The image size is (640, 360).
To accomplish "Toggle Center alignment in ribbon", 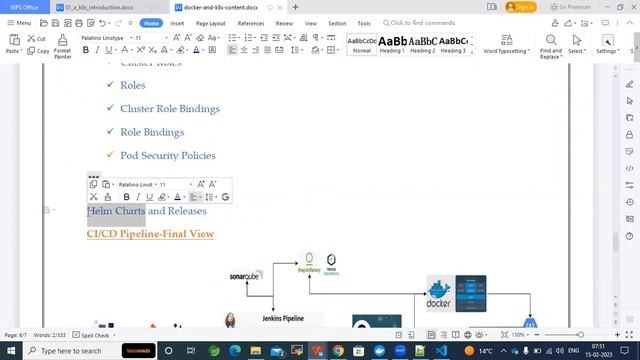I will (x=244, y=50).
